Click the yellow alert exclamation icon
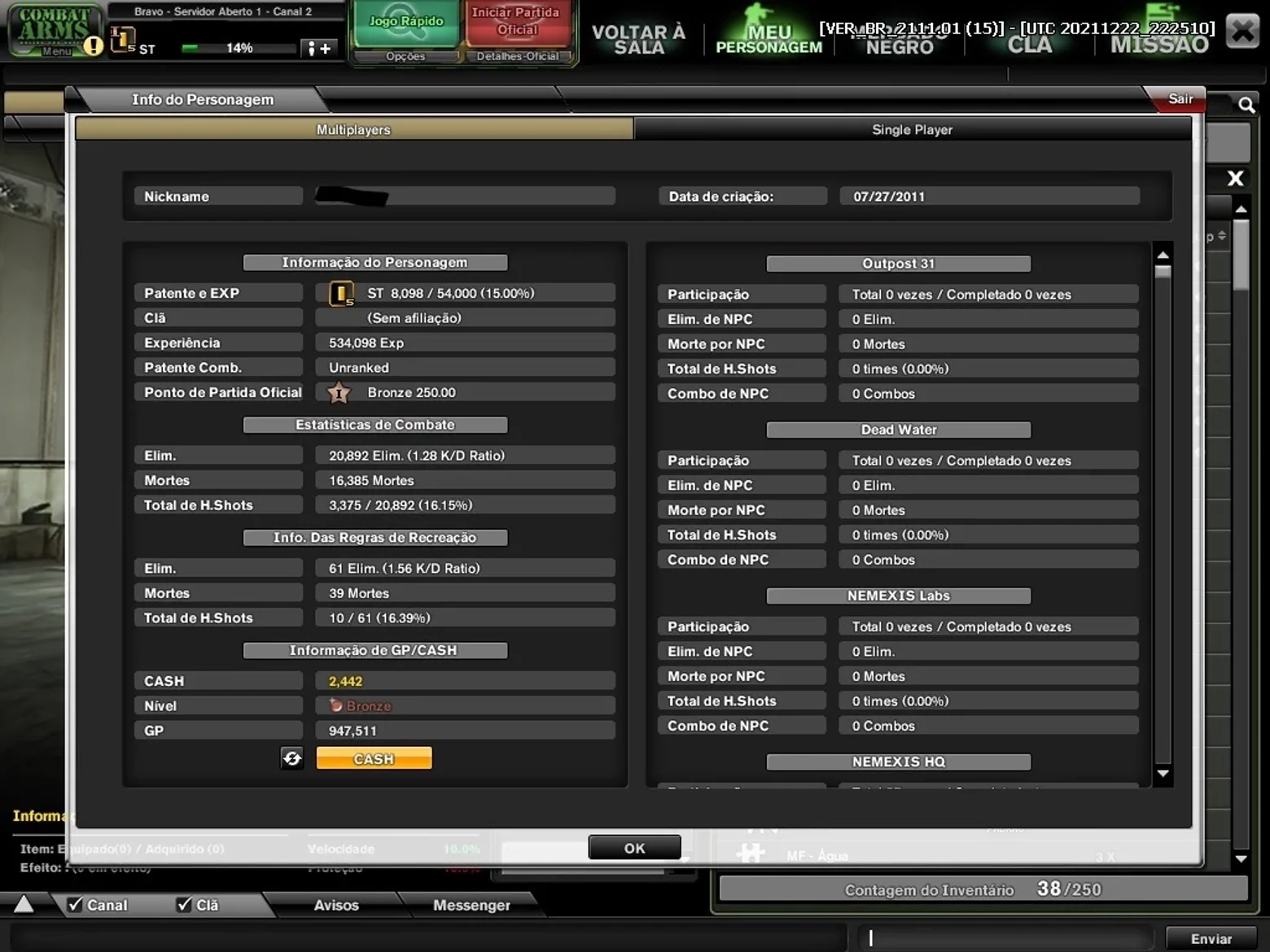1270x952 pixels. [93, 46]
